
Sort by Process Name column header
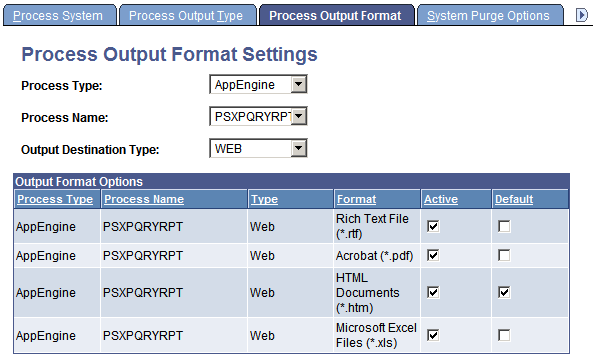click(144, 199)
